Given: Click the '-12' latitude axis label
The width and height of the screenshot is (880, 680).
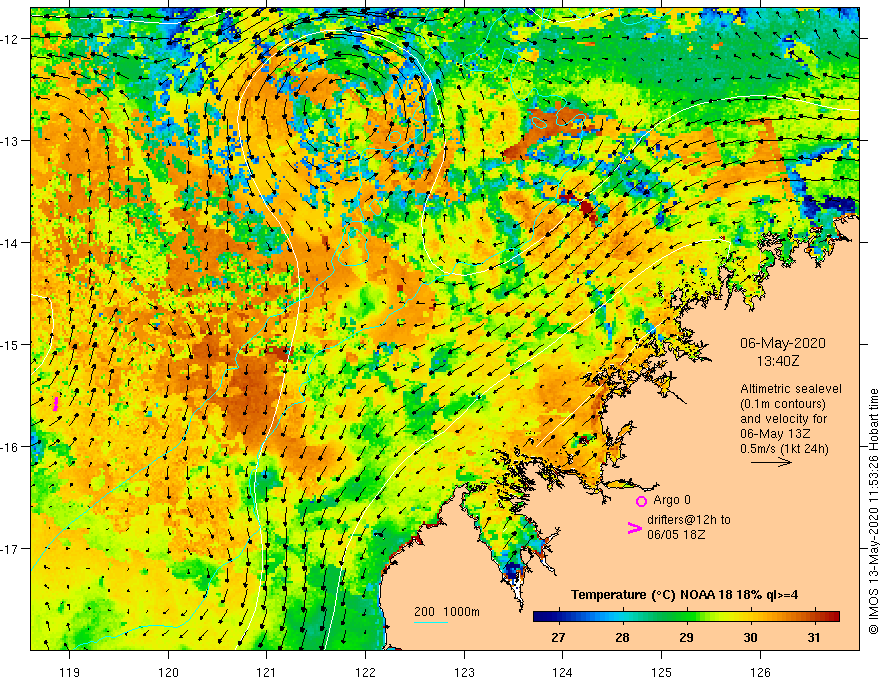Looking at the screenshot, I should tap(11, 39).
